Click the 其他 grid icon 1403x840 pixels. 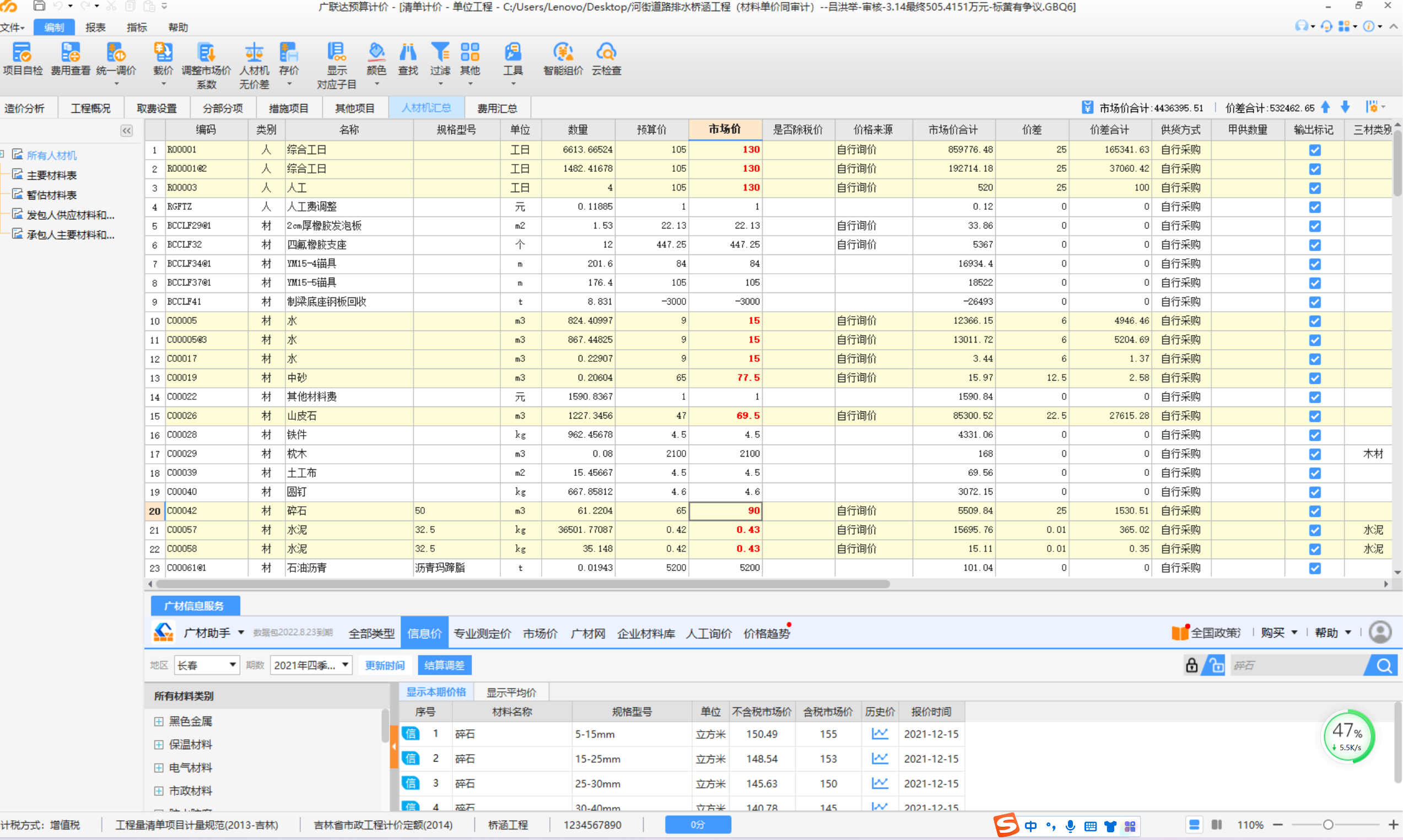pyautogui.click(x=470, y=59)
